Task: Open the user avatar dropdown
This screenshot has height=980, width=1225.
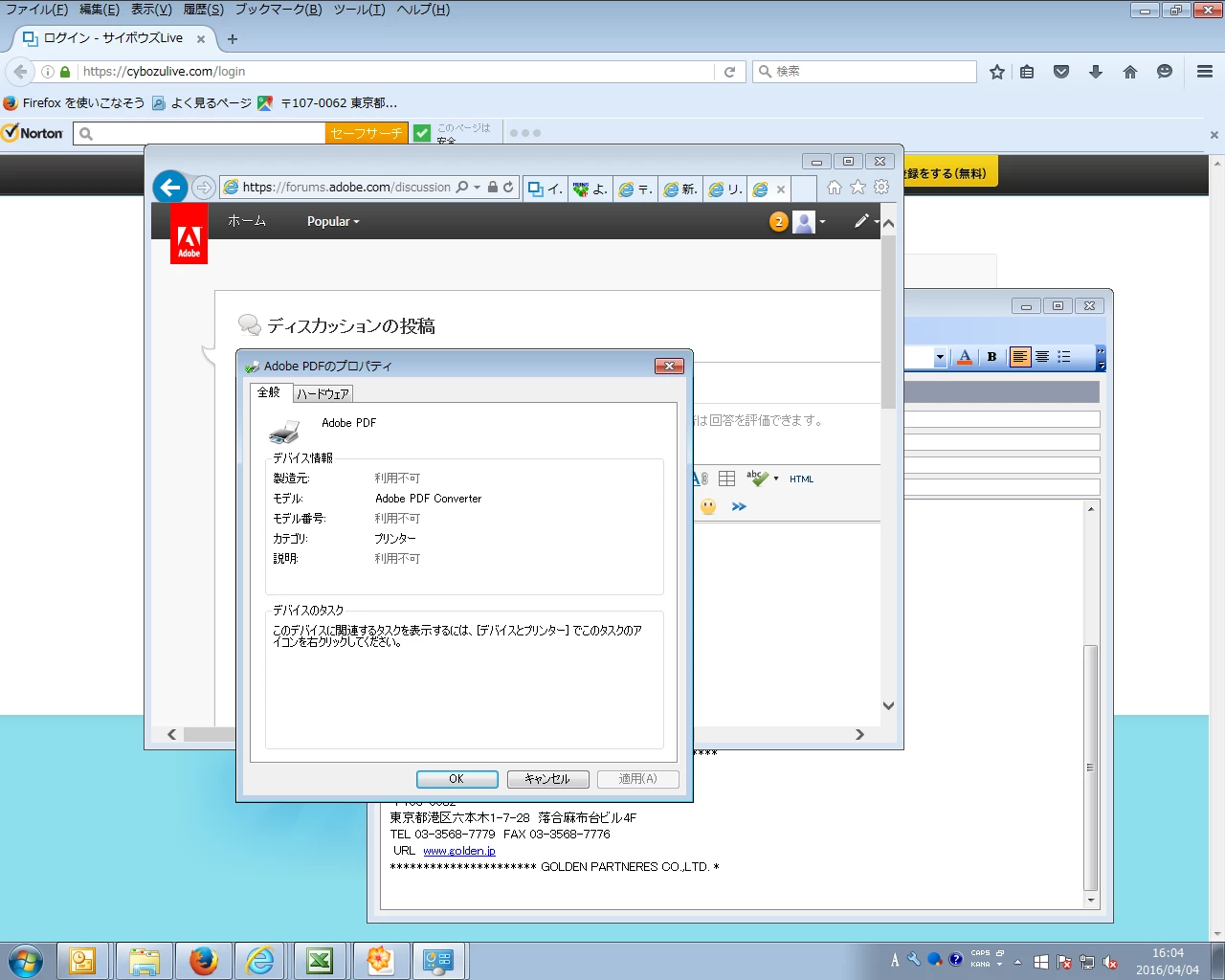Action: [x=810, y=222]
